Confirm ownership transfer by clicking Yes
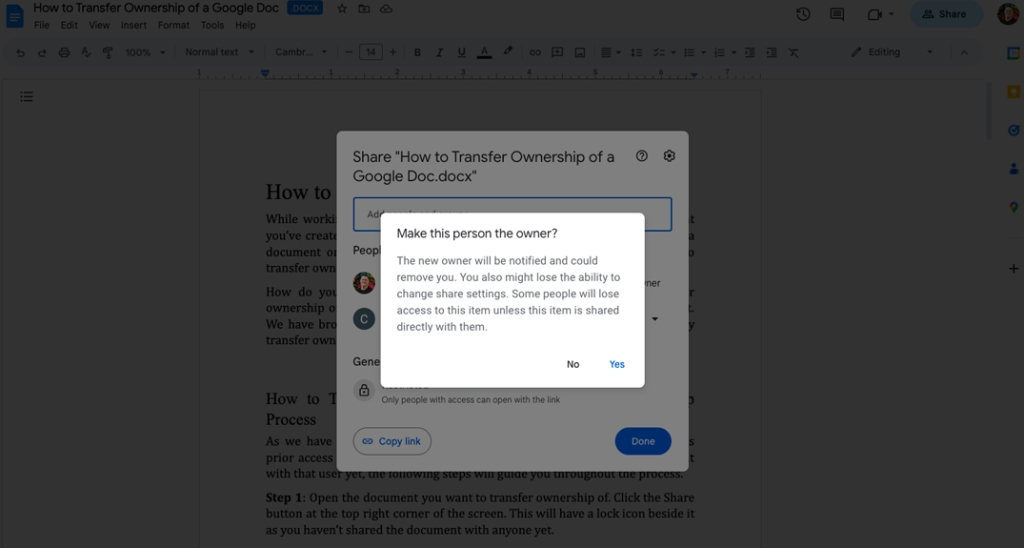1024x548 pixels. [x=617, y=364]
